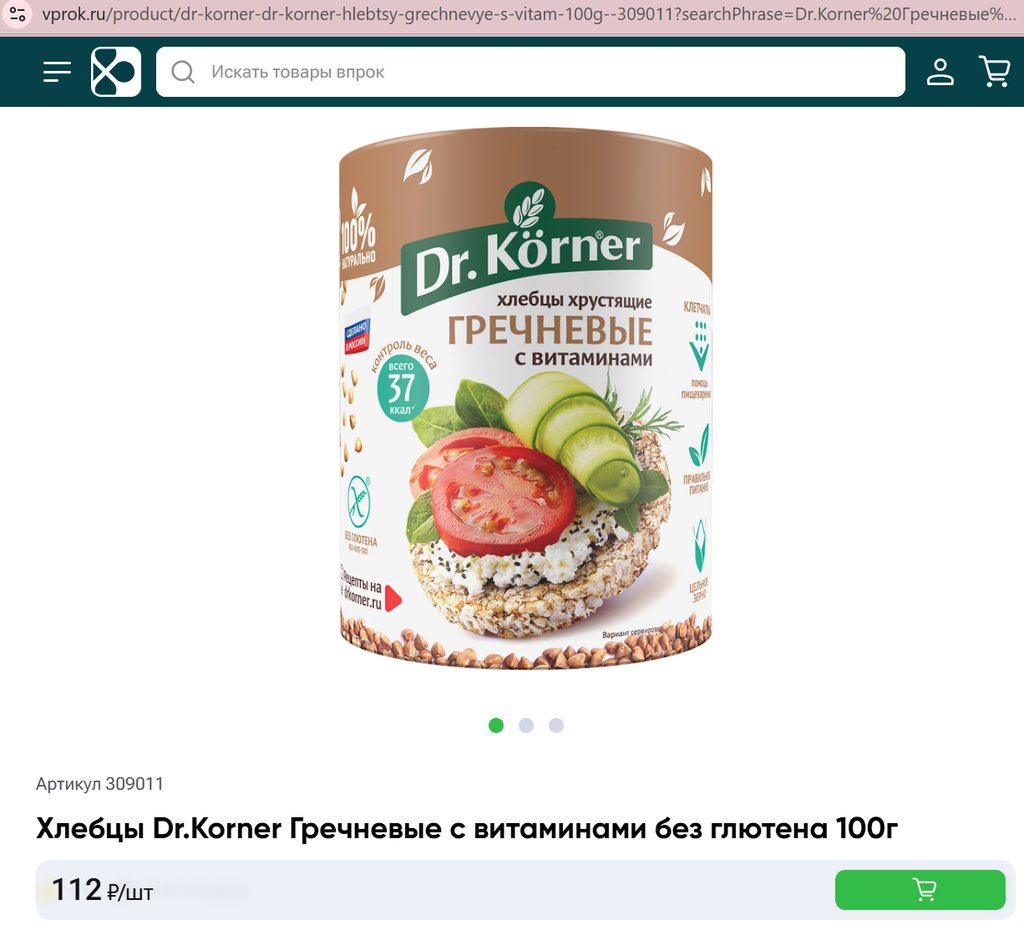Viewport: 1024px width, 930px height.
Task: Click the vprok.ru address bar URL
Action: coord(528,14)
